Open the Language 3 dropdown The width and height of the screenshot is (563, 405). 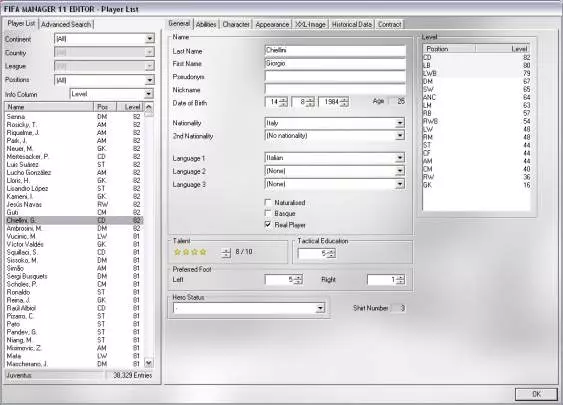400,184
